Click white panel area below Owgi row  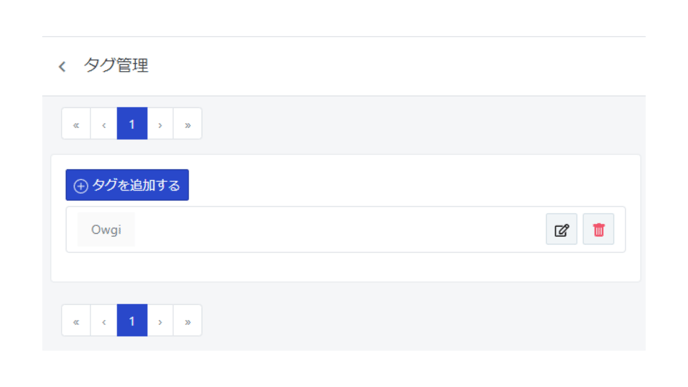point(346,267)
